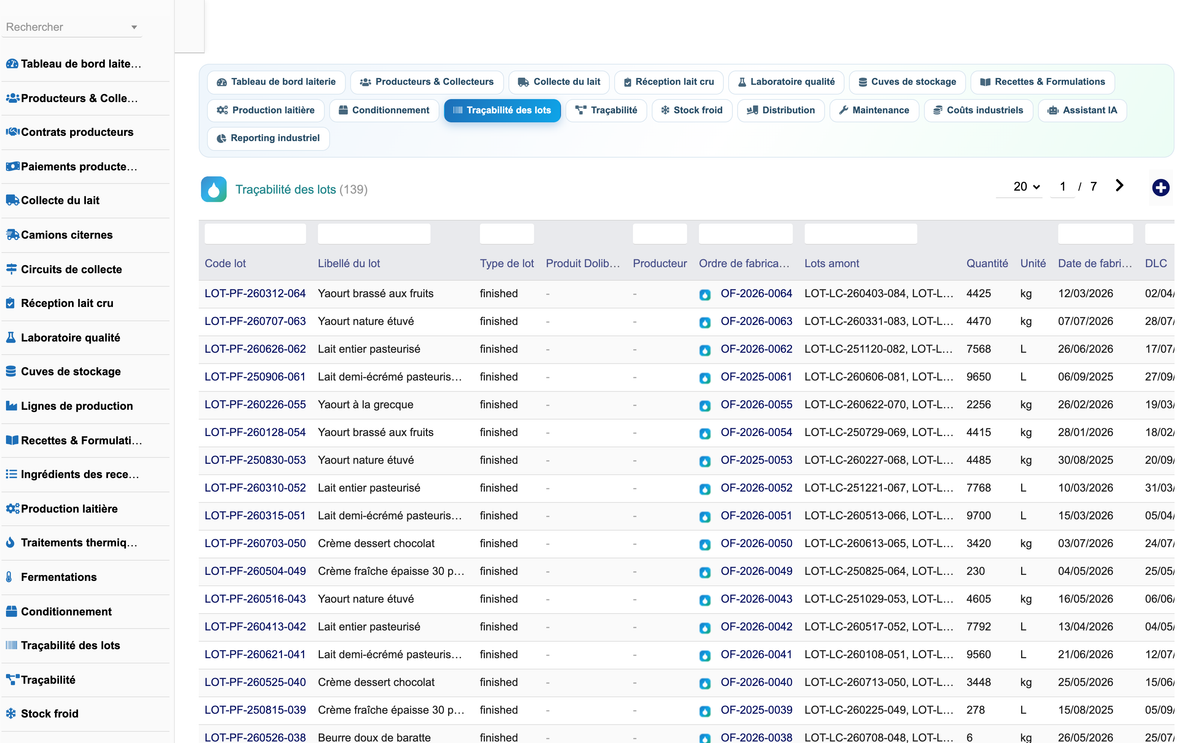Image resolution: width=1200 pixels, height=743 pixels.
Task: Click the Producteurs & Collecteurs sidebar icon
Action: point(12,98)
